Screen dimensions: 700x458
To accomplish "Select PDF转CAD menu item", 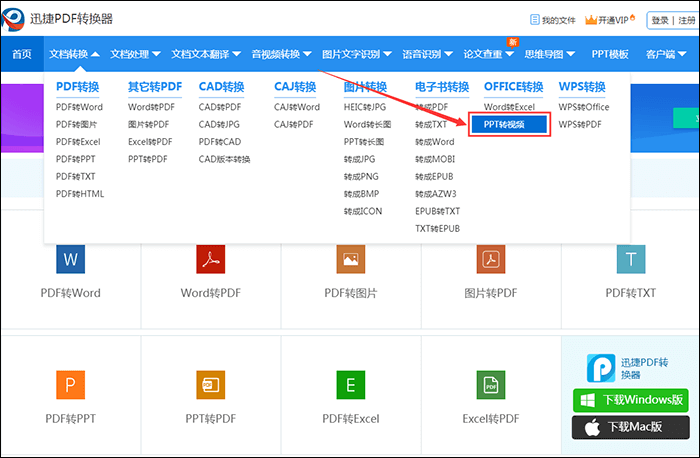I will (x=220, y=142).
